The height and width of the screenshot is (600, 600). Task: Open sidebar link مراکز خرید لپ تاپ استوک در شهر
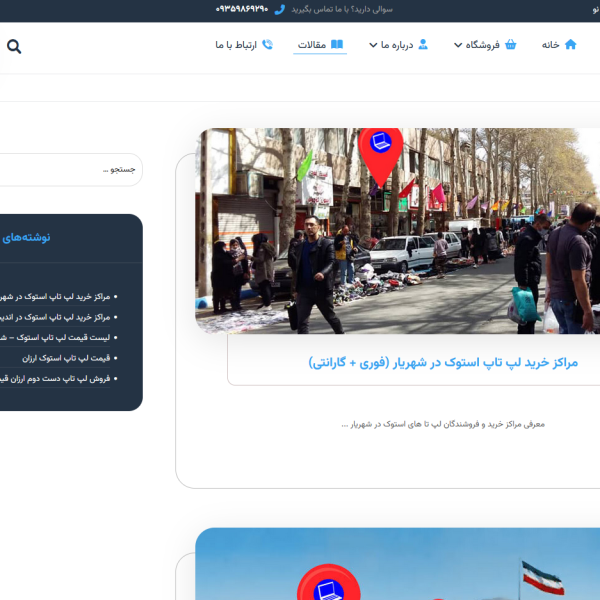[x=55, y=297]
